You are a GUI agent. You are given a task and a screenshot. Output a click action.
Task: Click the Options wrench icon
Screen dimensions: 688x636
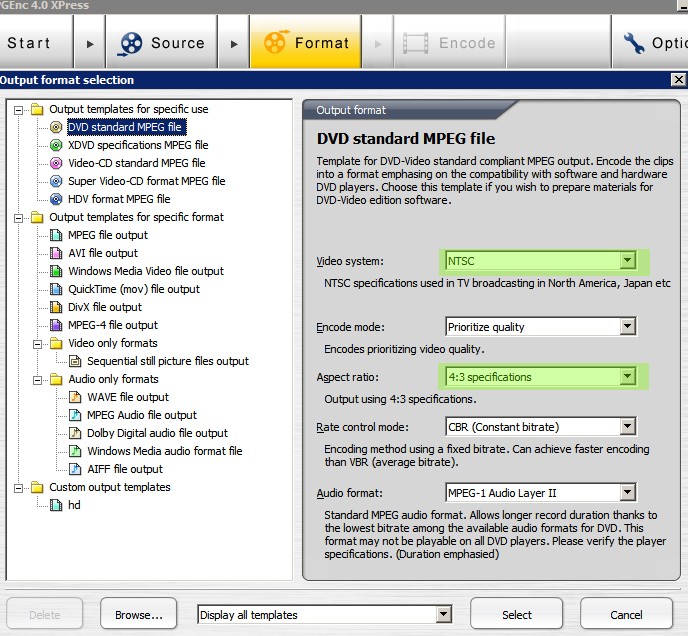coord(634,43)
